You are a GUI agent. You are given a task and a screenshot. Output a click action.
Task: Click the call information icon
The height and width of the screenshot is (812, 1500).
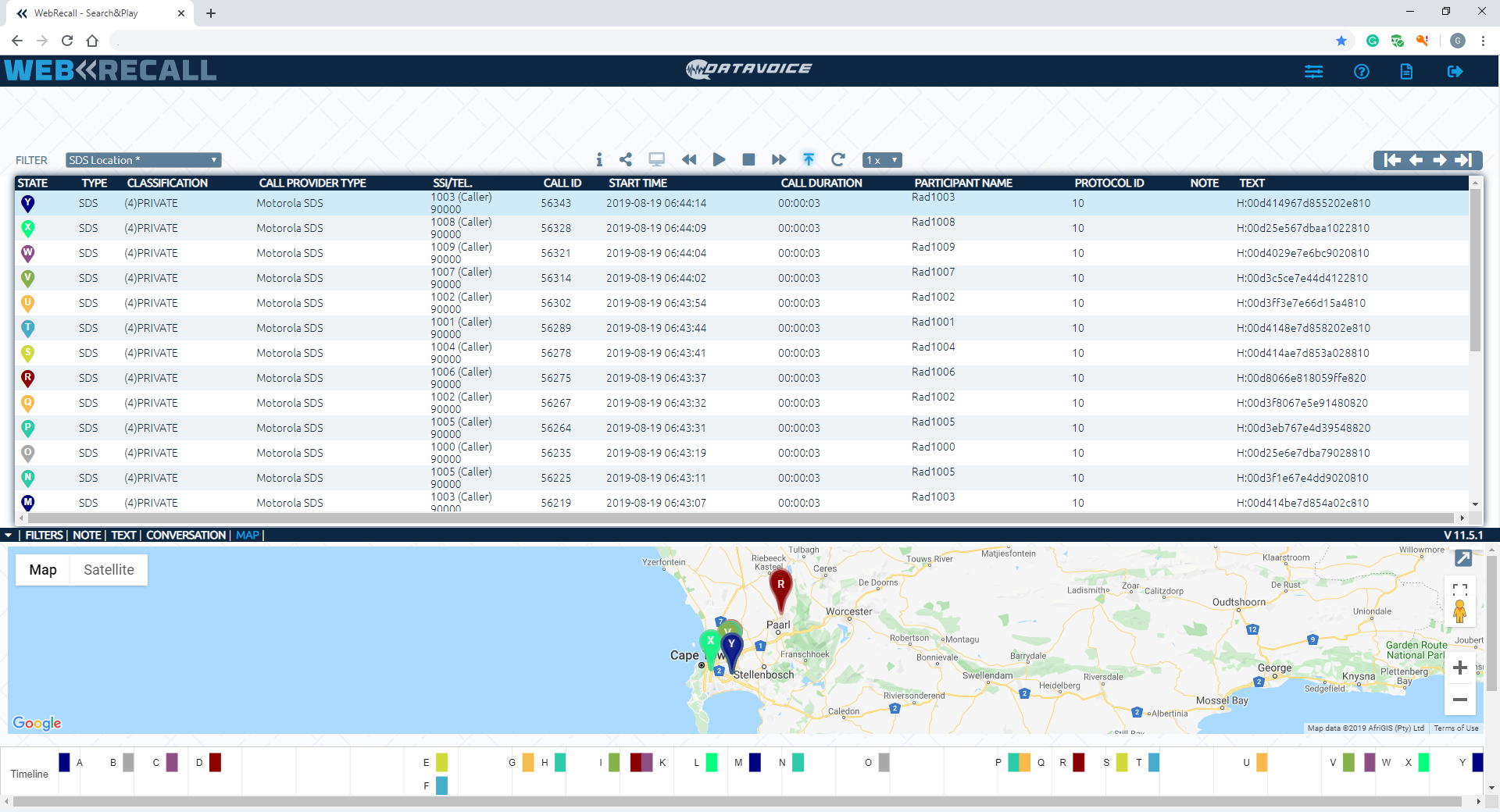pyautogui.click(x=599, y=160)
